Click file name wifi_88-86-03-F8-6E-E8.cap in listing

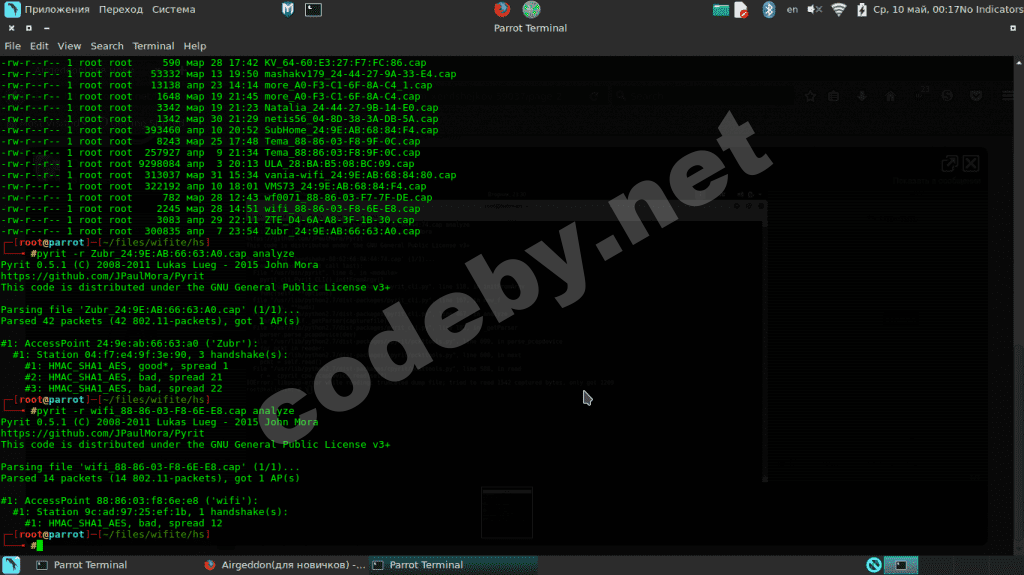[342, 208]
